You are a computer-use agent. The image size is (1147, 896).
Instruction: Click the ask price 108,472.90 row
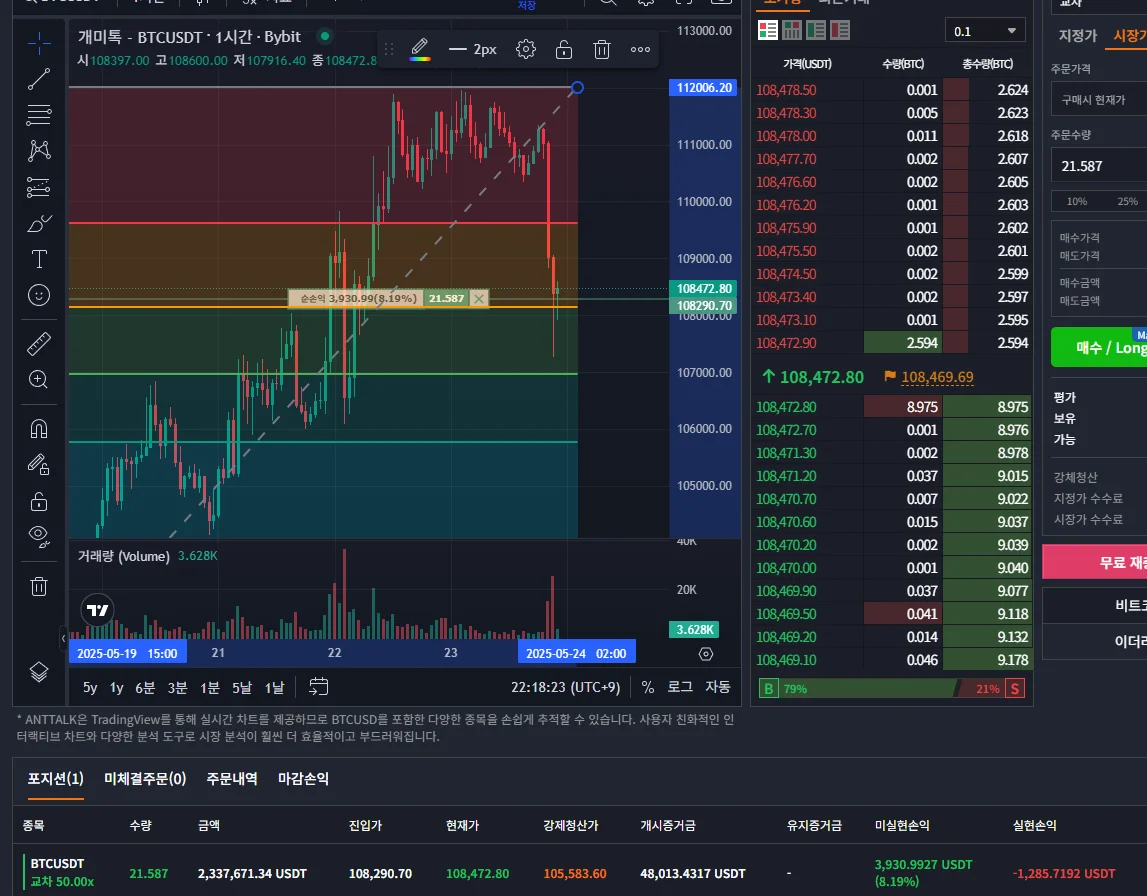click(892, 343)
